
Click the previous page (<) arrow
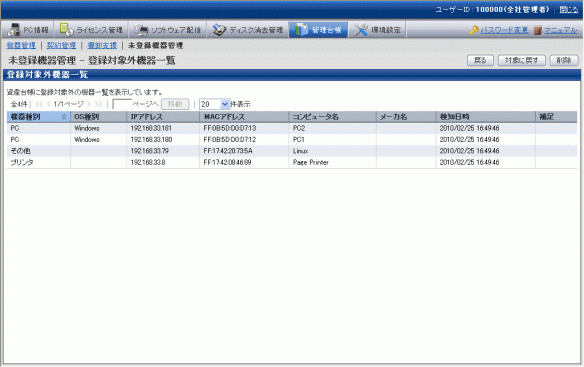[48, 104]
